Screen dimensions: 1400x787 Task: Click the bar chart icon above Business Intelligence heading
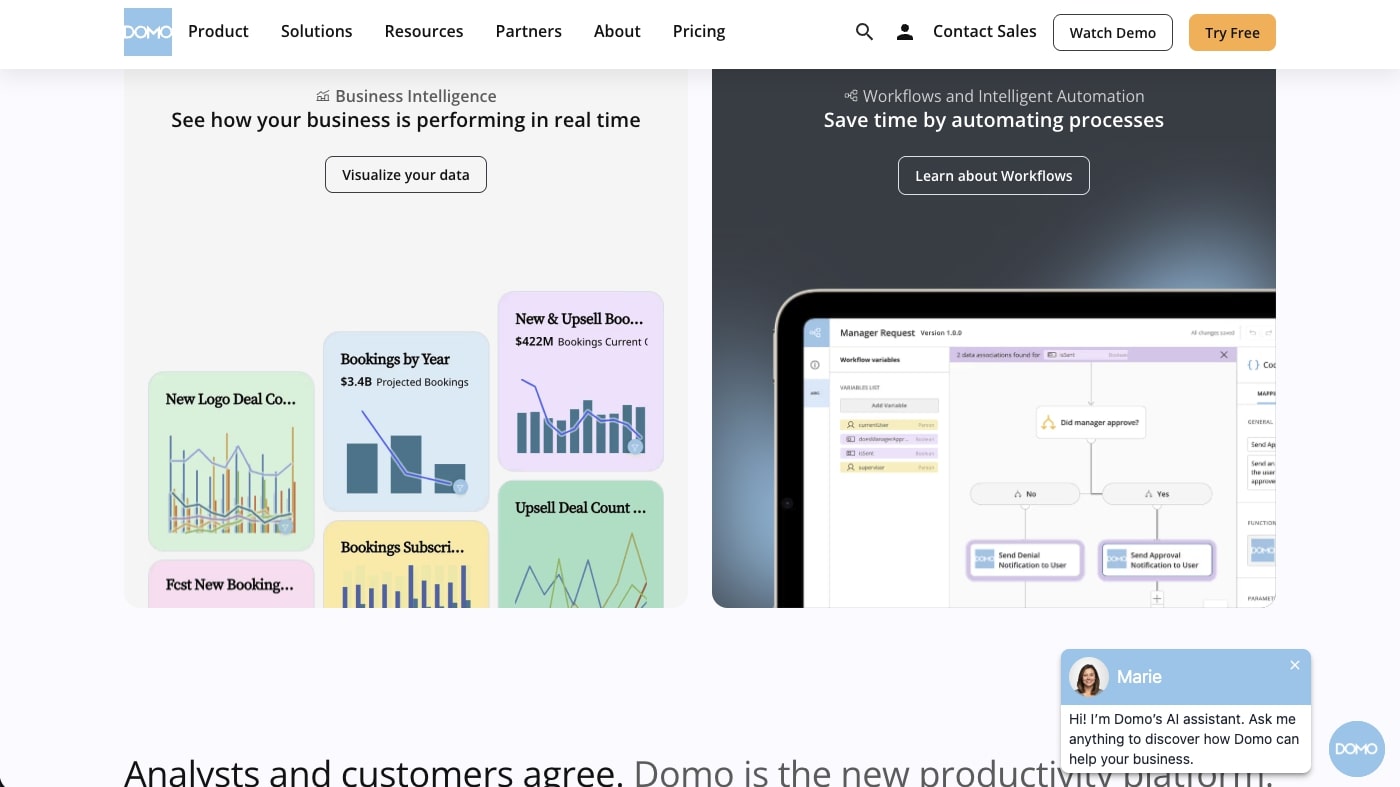322,95
